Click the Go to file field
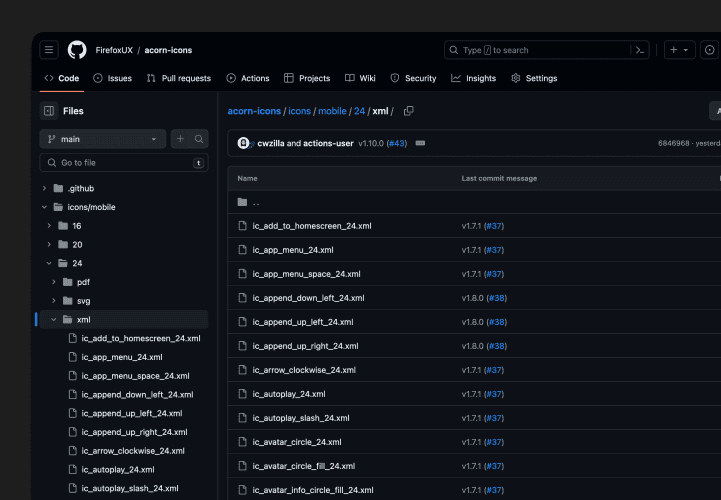Image resolution: width=721 pixels, height=500 pixels. [x=124, y=163]
